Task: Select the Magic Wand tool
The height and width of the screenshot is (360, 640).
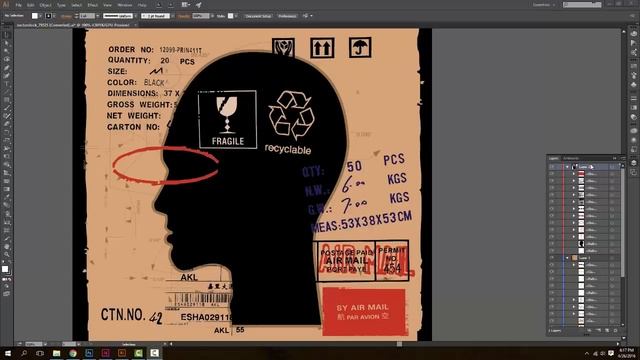Action: pyautogui.click(x=7, y=51)
